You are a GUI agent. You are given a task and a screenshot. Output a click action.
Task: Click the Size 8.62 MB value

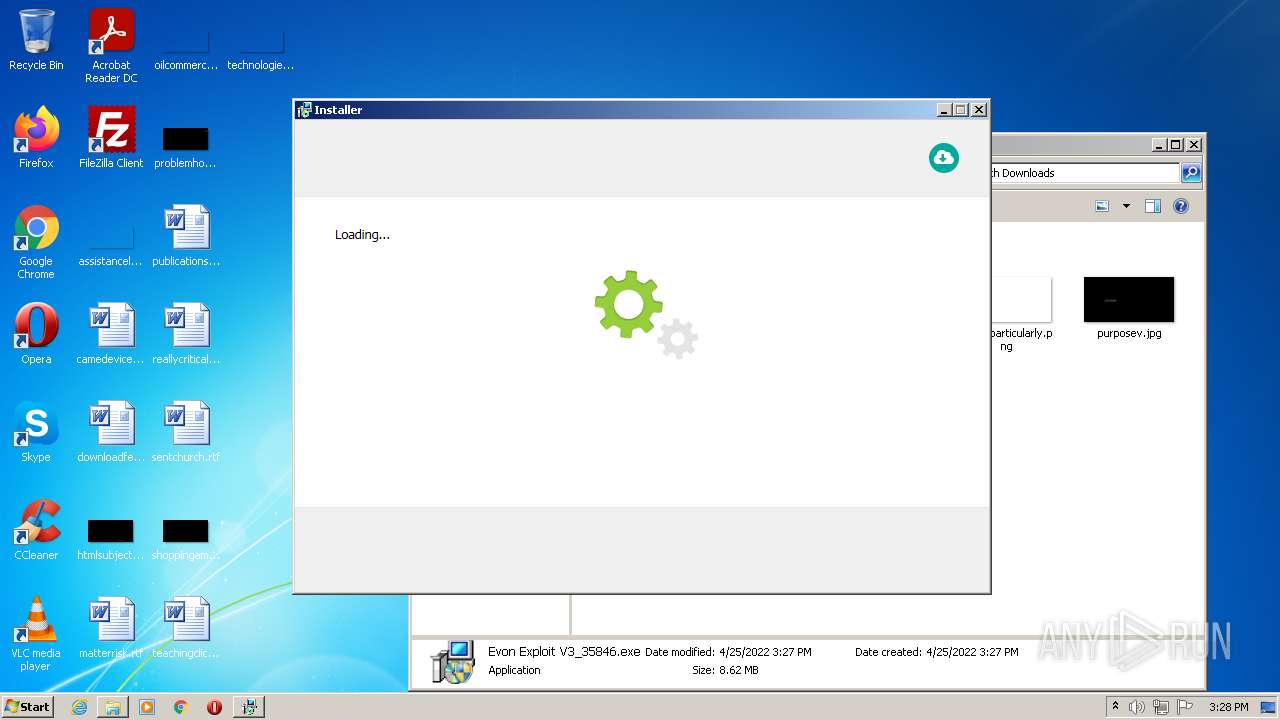click(x=739, y=670)
